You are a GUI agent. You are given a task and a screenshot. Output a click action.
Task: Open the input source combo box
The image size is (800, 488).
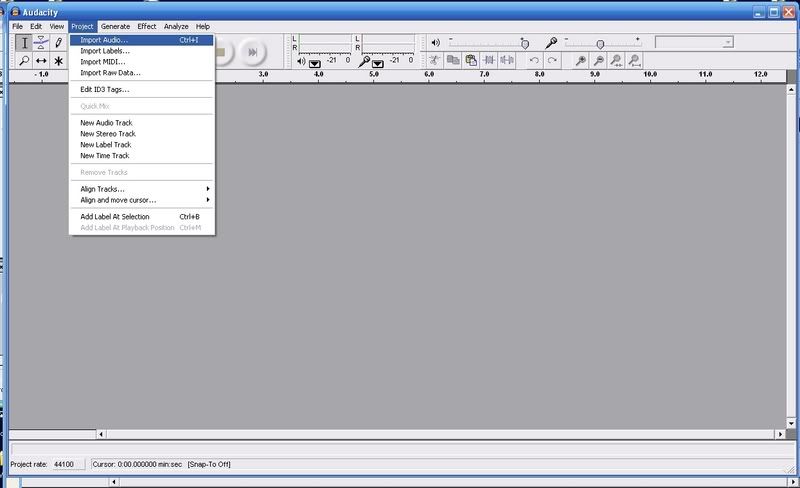[x=694, y=42]
